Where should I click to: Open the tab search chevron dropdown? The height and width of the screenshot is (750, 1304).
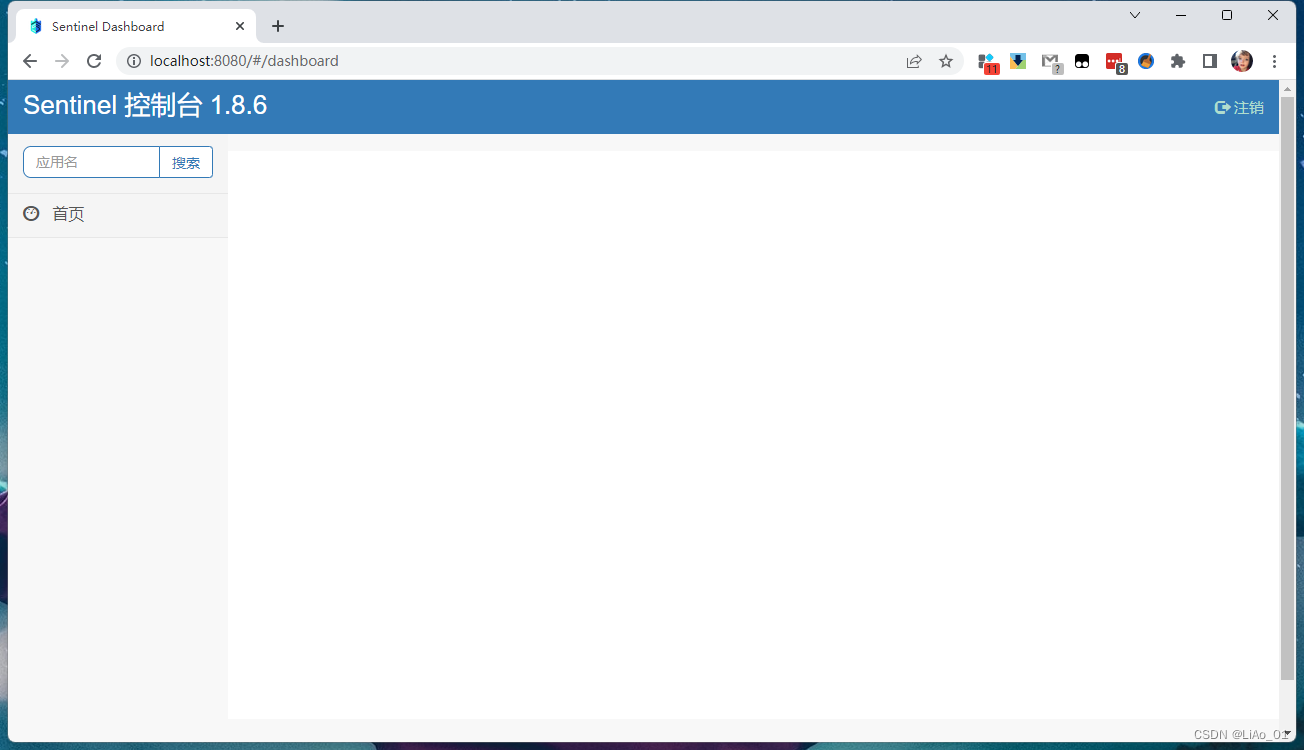tap(1135, 15)
